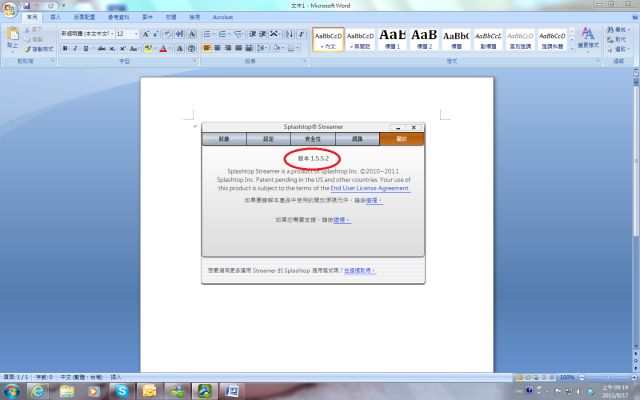The width and height of the screenshot is (640, 400).
Task: Justify the paragraph text
Action: pyautogui.click(x=238, y=48)
